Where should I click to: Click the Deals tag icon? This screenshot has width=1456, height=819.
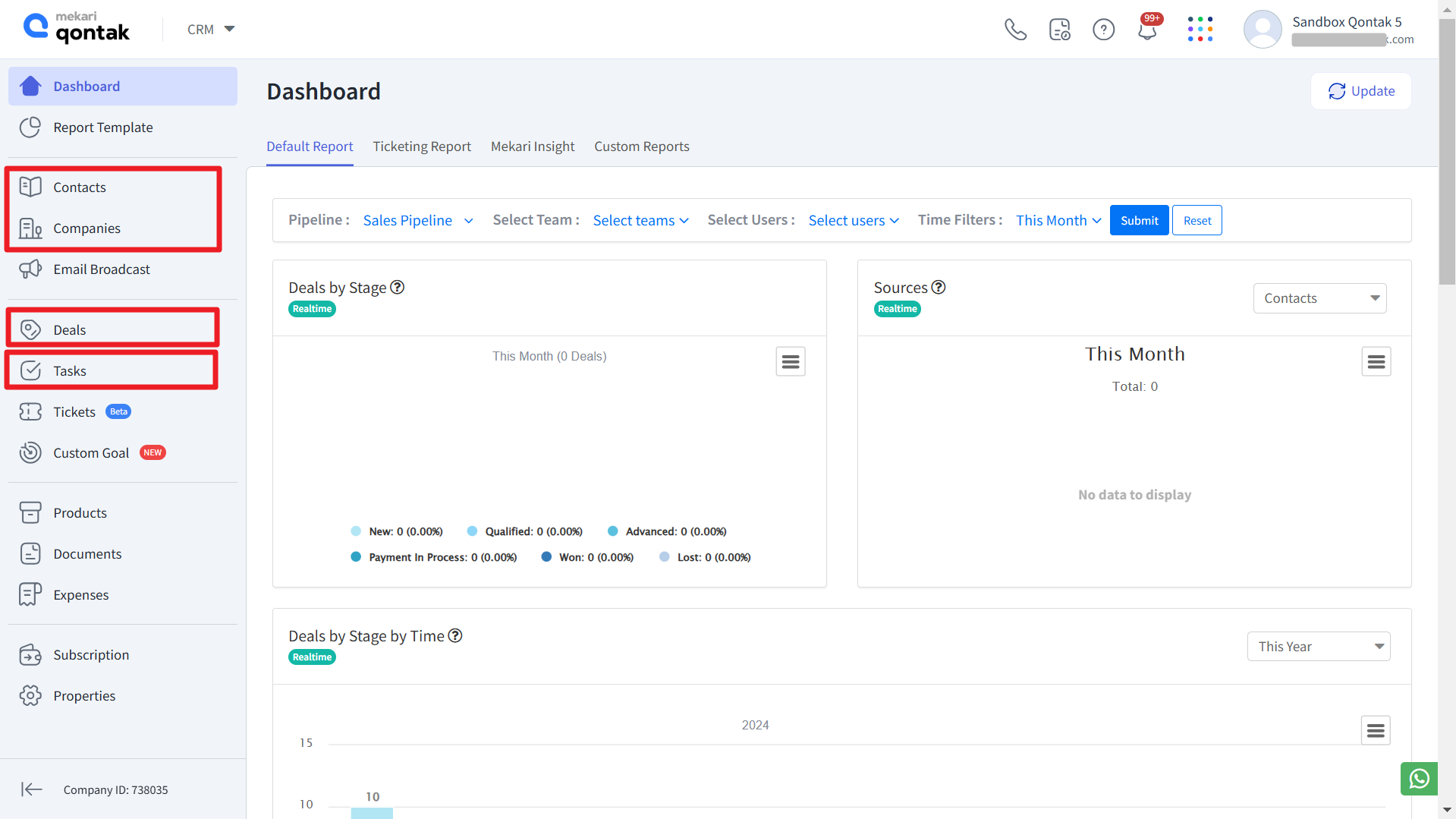pos(30,329)
